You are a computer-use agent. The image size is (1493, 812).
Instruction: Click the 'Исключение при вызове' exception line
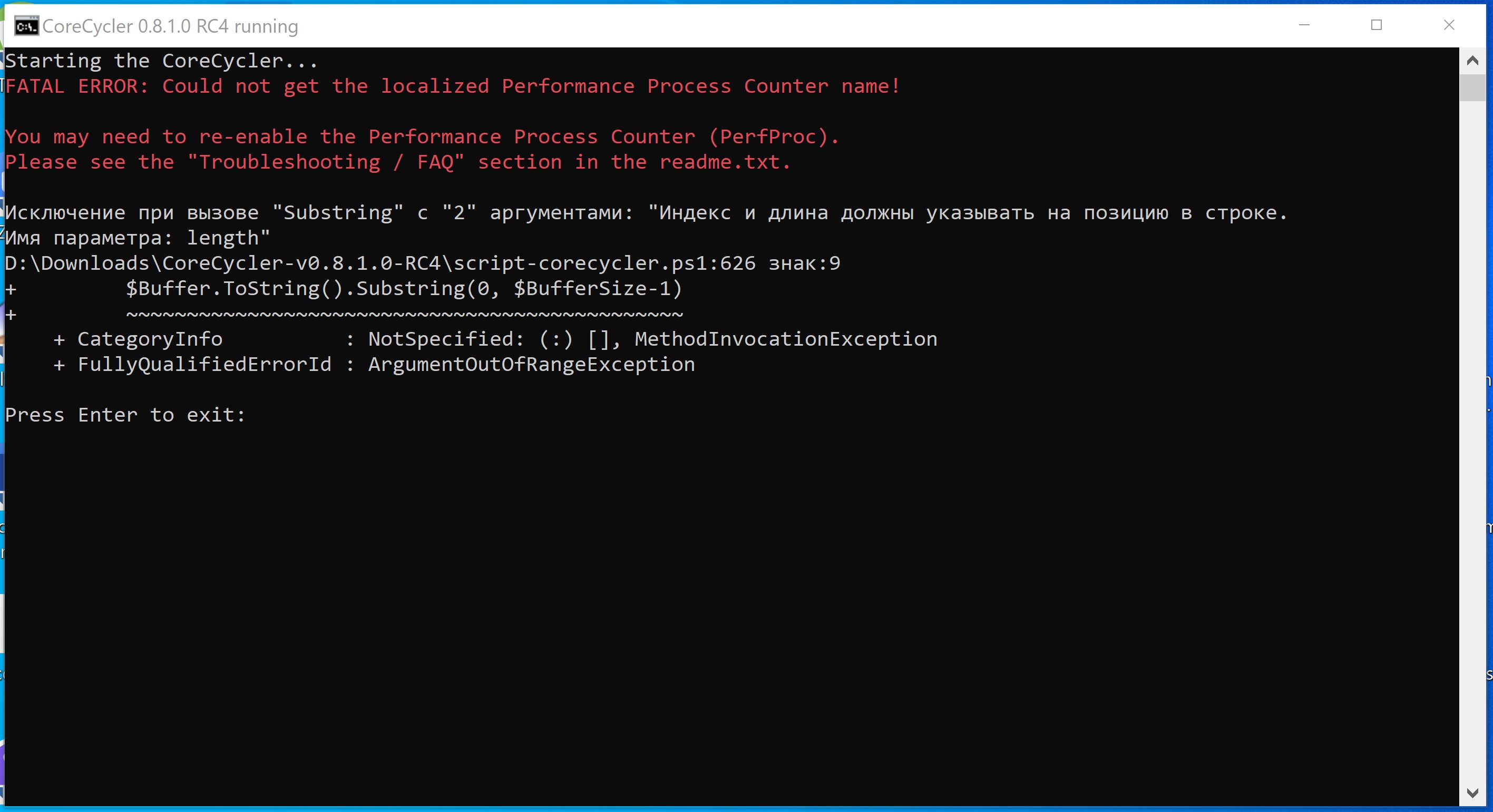(x=646, y=213)
